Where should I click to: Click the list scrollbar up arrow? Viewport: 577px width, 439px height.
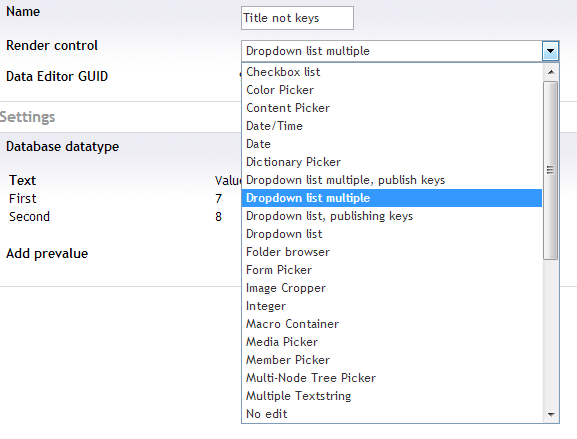[x=551, y=72]
